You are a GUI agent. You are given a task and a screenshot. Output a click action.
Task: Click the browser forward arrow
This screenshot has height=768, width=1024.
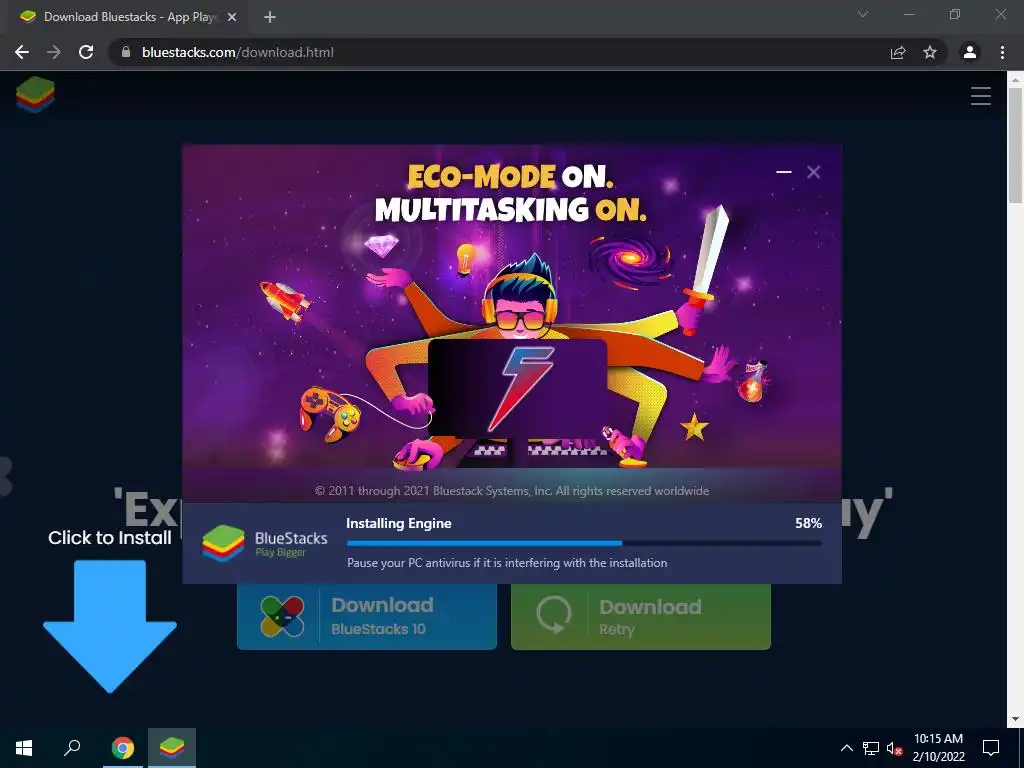[x=54, y=52]
